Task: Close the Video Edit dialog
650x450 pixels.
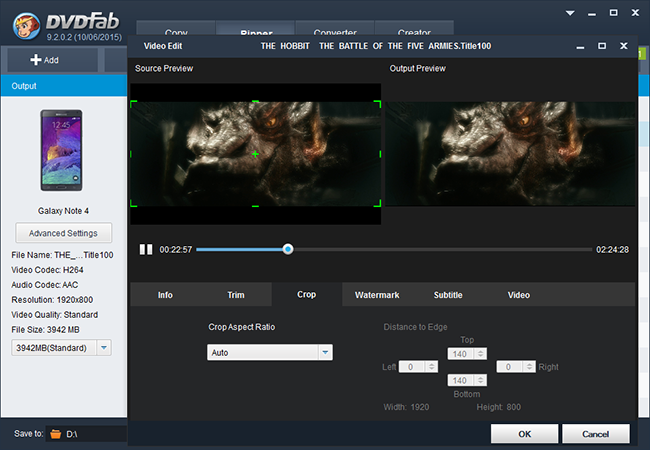Action: click(x=623, y=46)
